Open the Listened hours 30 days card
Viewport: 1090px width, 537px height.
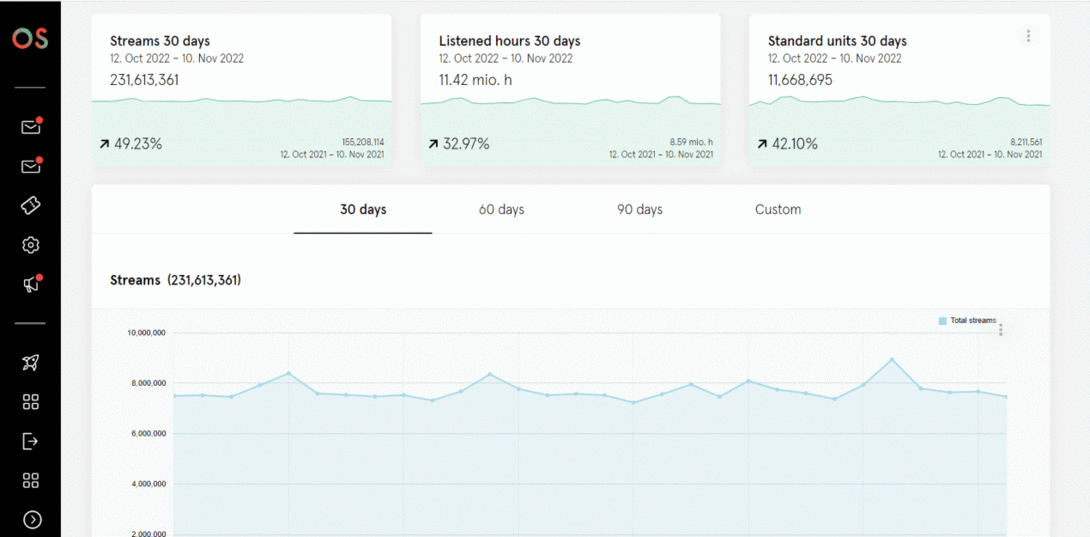click(570, 90)
